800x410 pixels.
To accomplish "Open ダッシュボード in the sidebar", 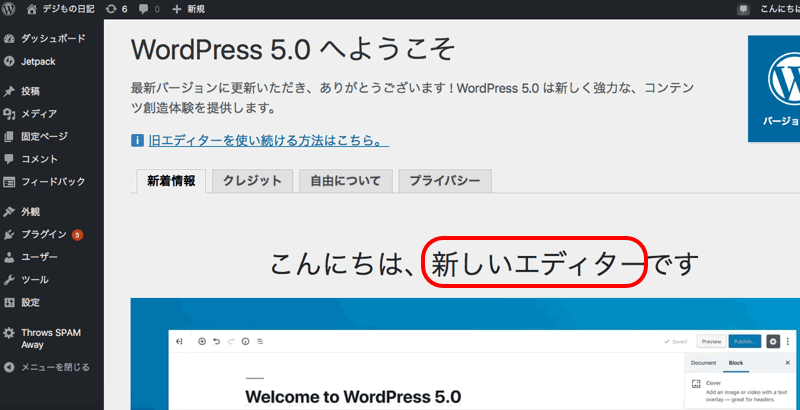I will point(52,40).
